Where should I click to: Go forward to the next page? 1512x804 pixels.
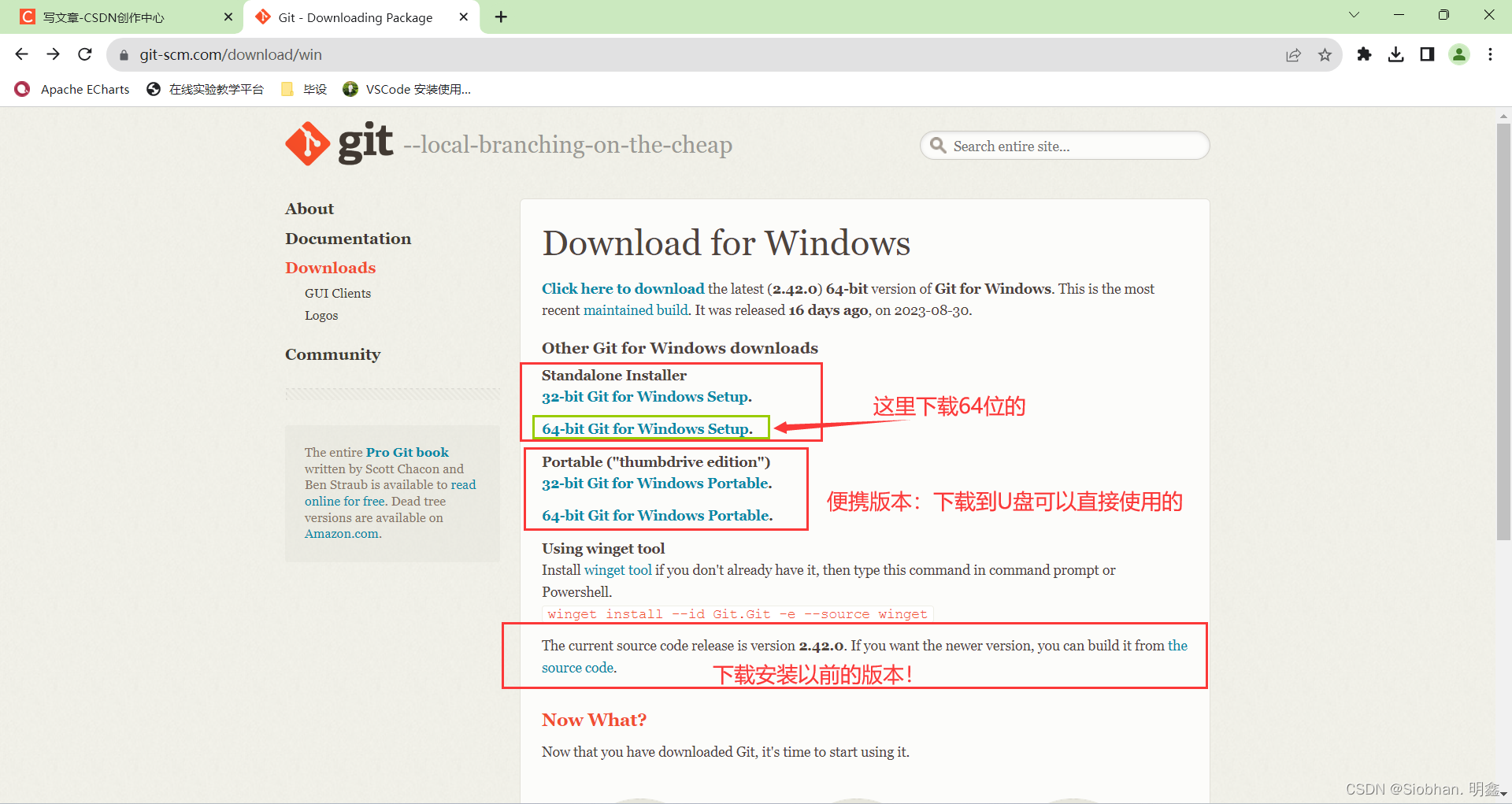(54, 54)
